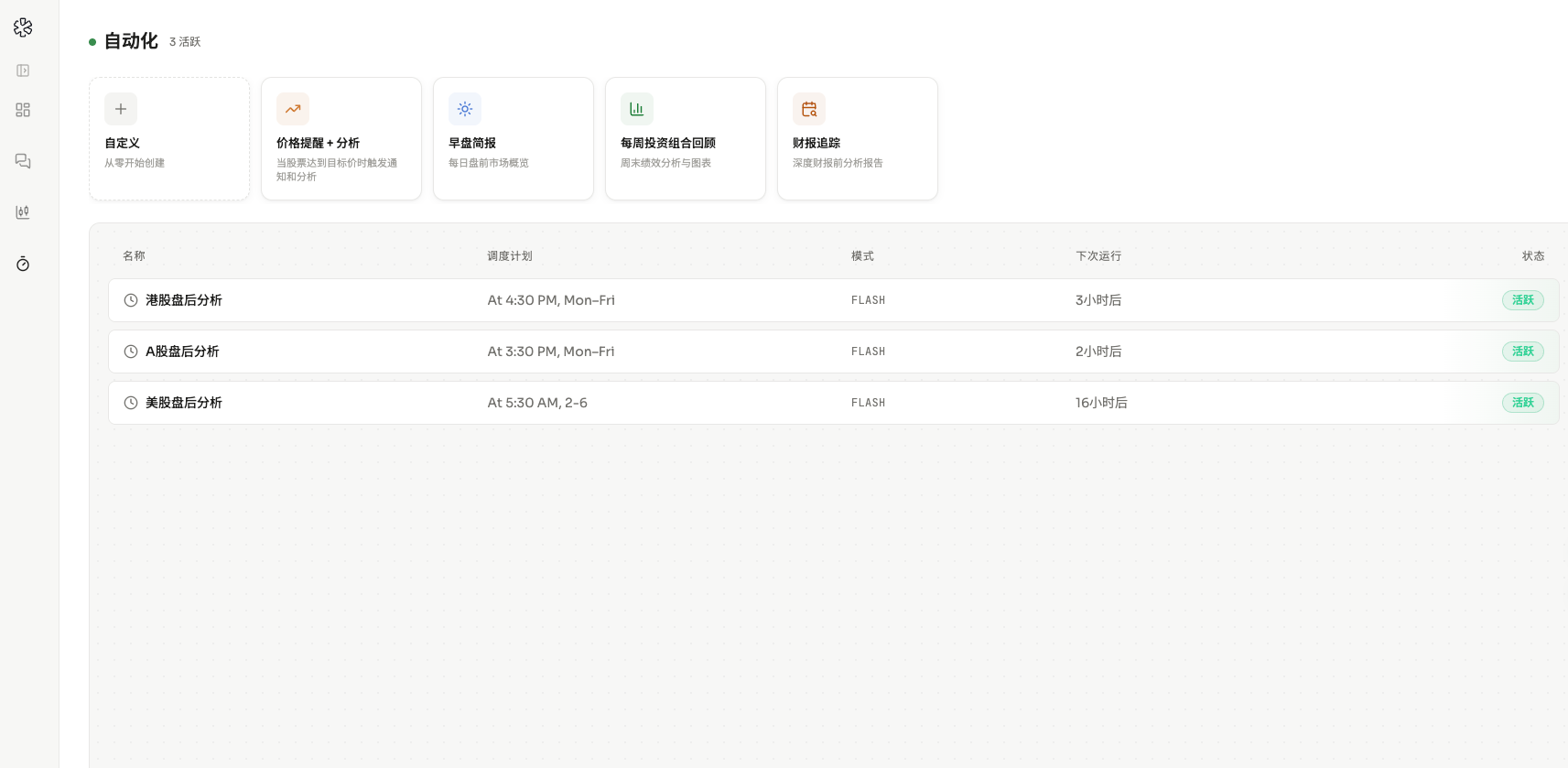Click the 自动化 page heading
This screenshot has height=768, width=1568.
(131, 41)
